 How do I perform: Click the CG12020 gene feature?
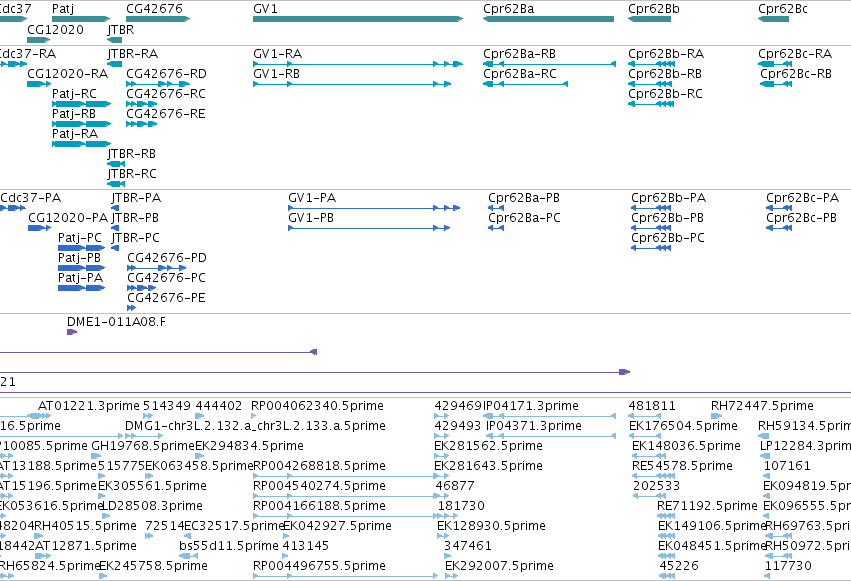(39, 40)
